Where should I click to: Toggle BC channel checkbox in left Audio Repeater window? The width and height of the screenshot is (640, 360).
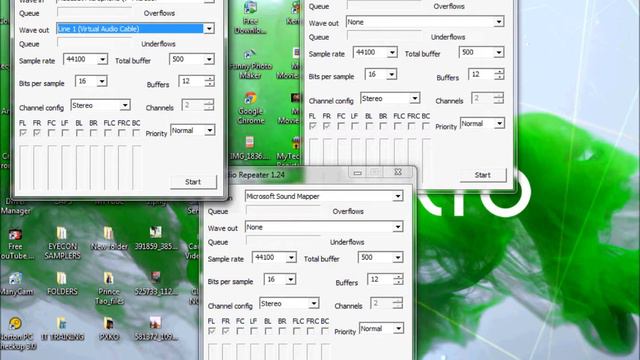136,133
